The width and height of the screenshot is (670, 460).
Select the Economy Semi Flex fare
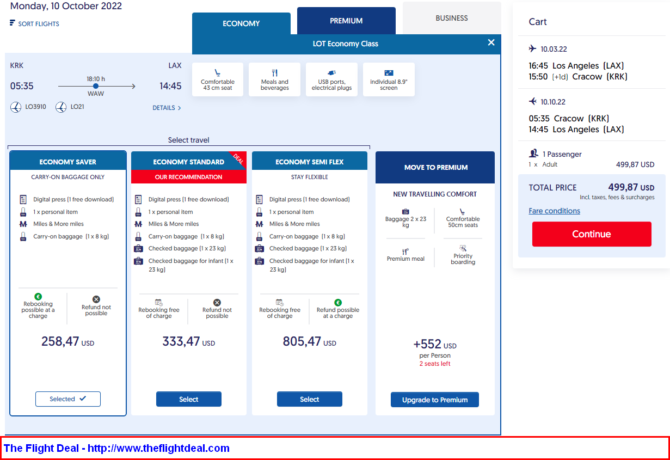[309, 399]
